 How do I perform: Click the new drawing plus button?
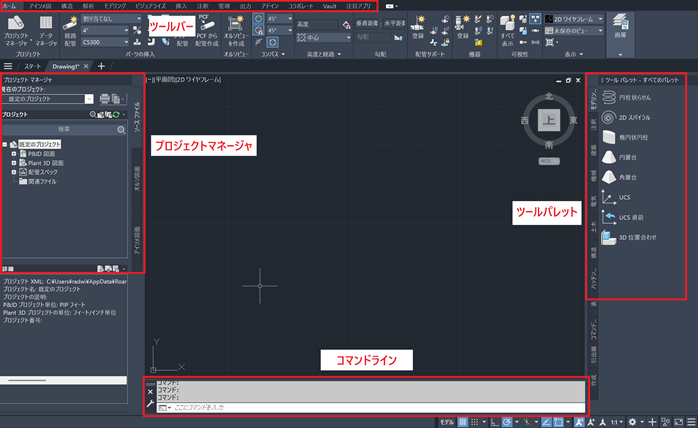coord(101,66)
